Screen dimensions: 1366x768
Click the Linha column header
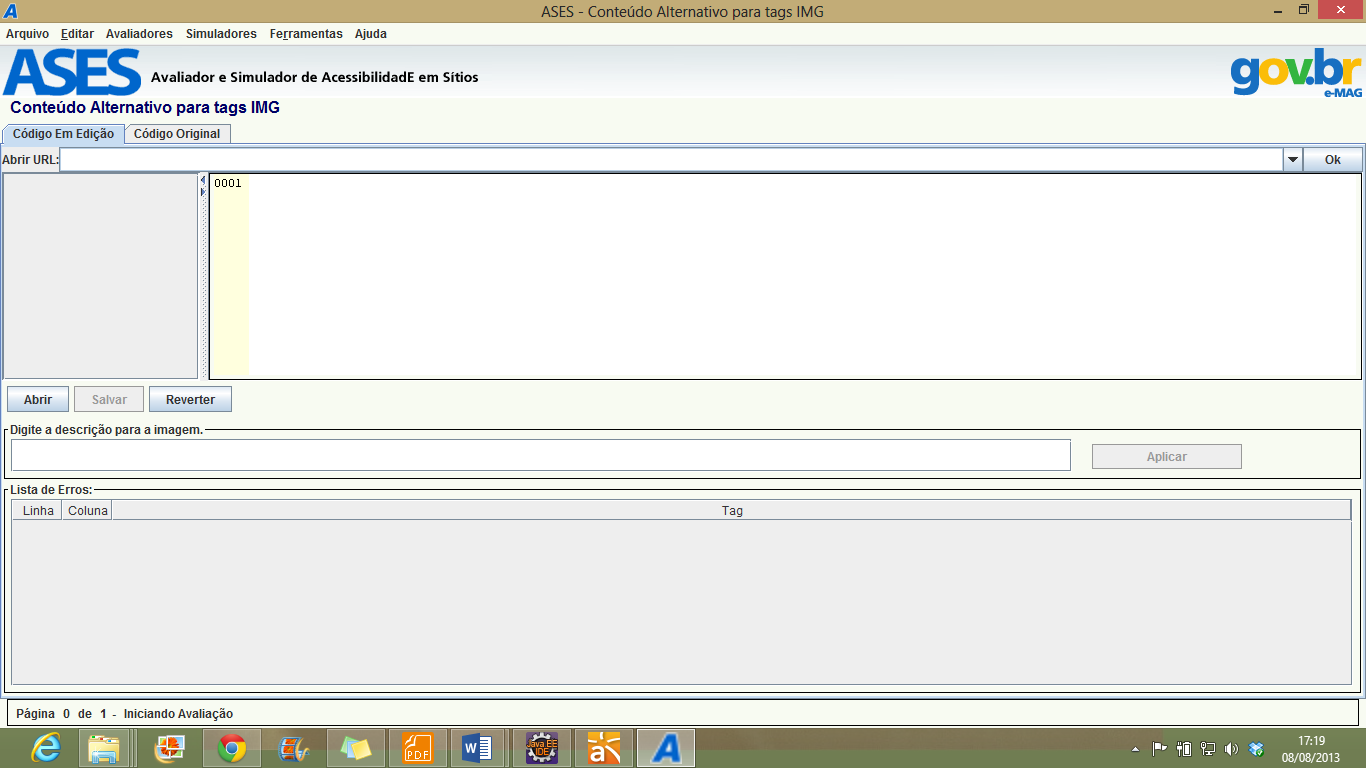(x=38, y=510)
